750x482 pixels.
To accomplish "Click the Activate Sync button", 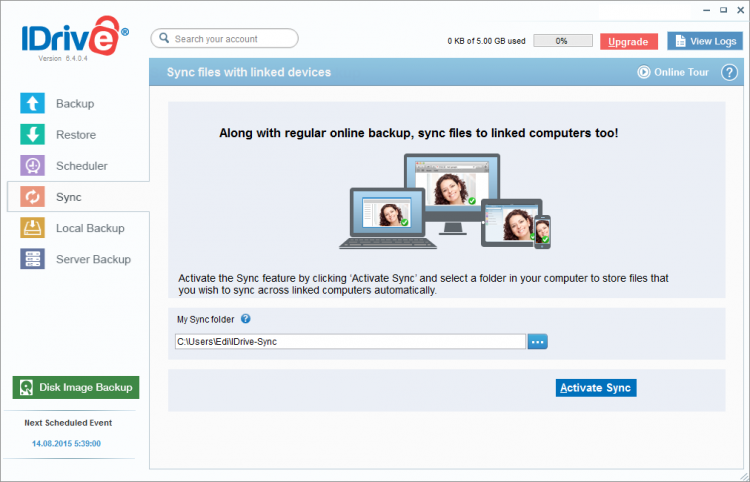I will pyautogui.click(x=596, y=388).
